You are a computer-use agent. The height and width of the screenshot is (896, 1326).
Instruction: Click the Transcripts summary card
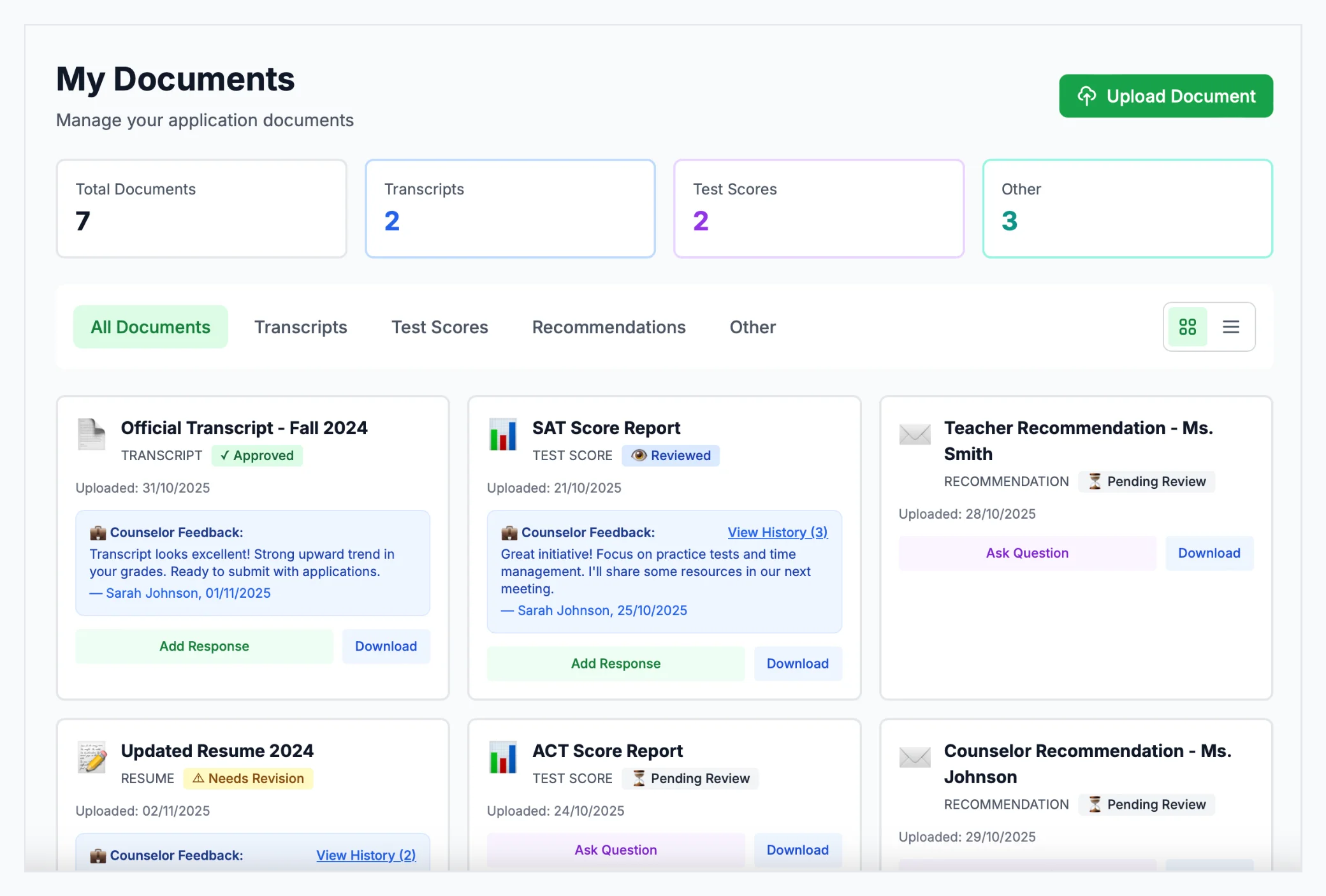(509, 208)
